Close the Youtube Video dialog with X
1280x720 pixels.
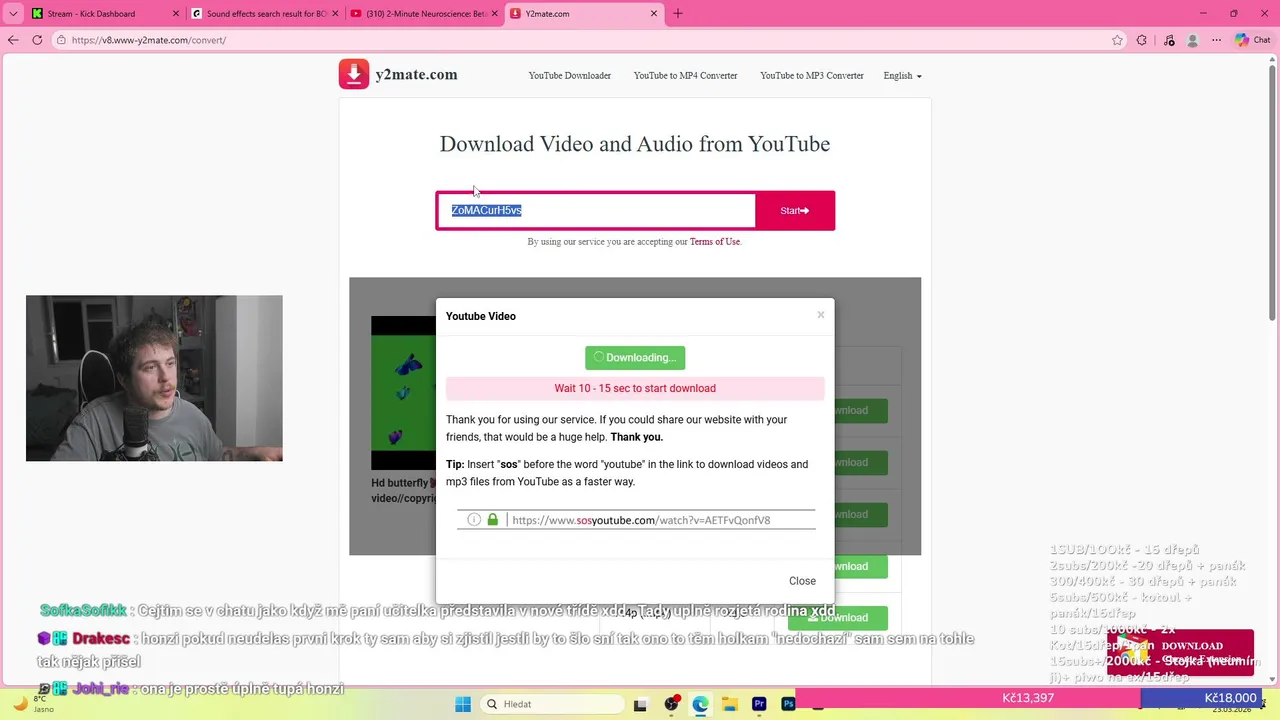click(x=821, y=315)
